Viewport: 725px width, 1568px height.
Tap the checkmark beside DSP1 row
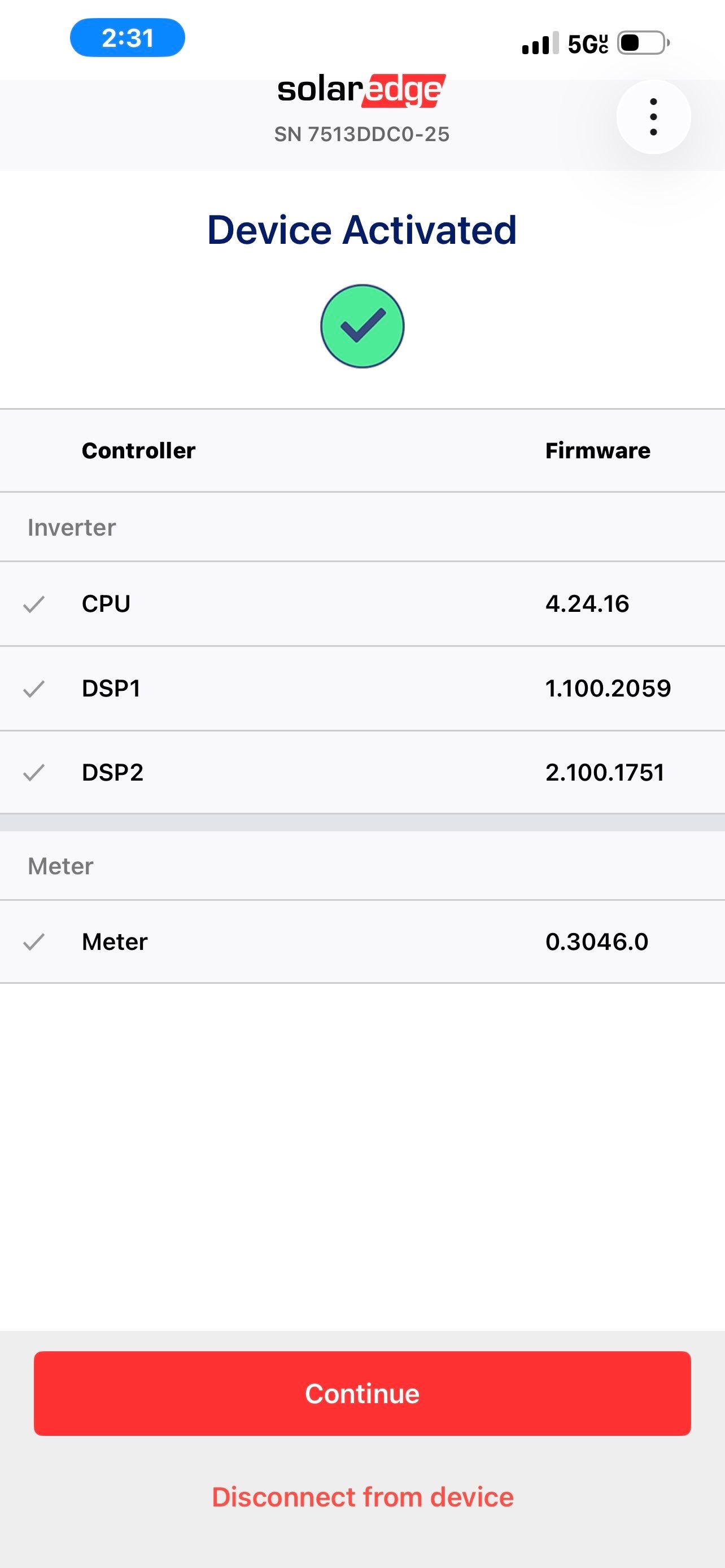[34, 689]
